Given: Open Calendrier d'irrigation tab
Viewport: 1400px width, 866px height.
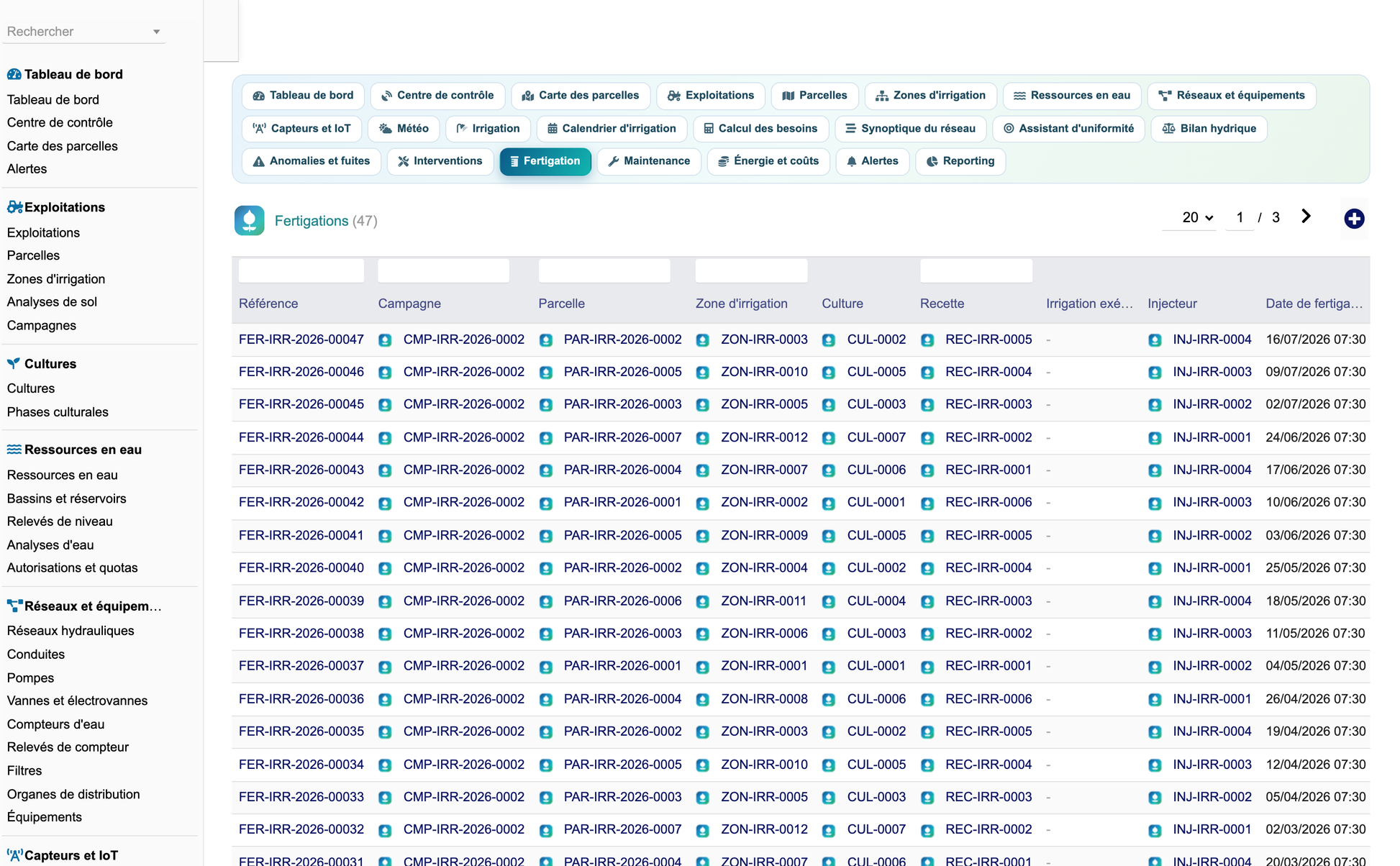Looking at the screenshot, I should (x=612, y=129).
